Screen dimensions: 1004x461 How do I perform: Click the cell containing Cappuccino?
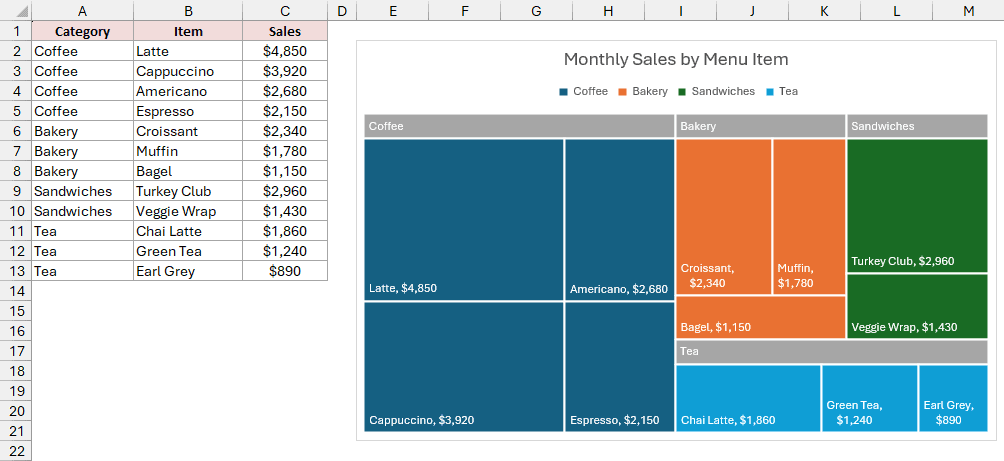point(188,71)
